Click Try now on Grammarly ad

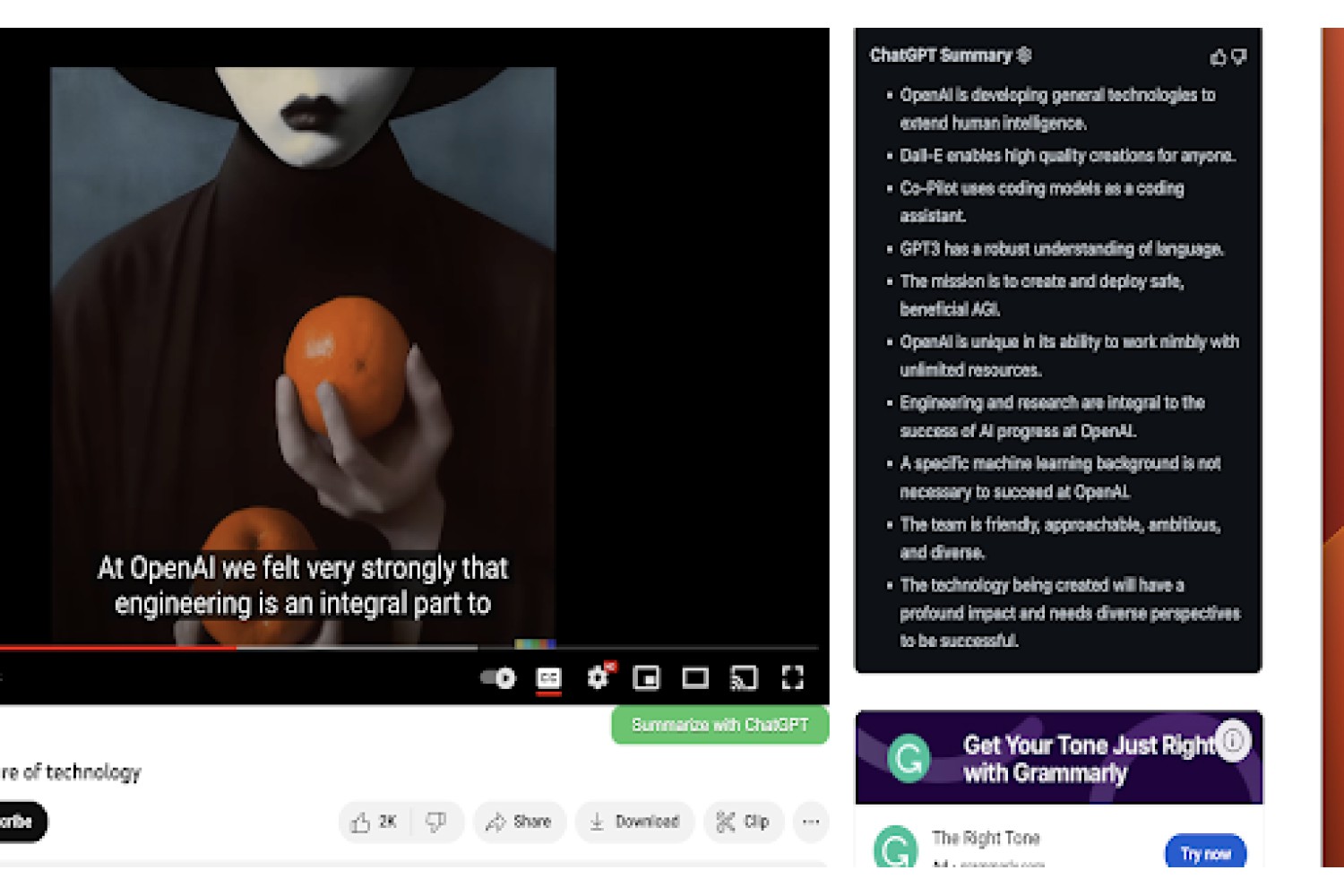(x=1205, y=854)
